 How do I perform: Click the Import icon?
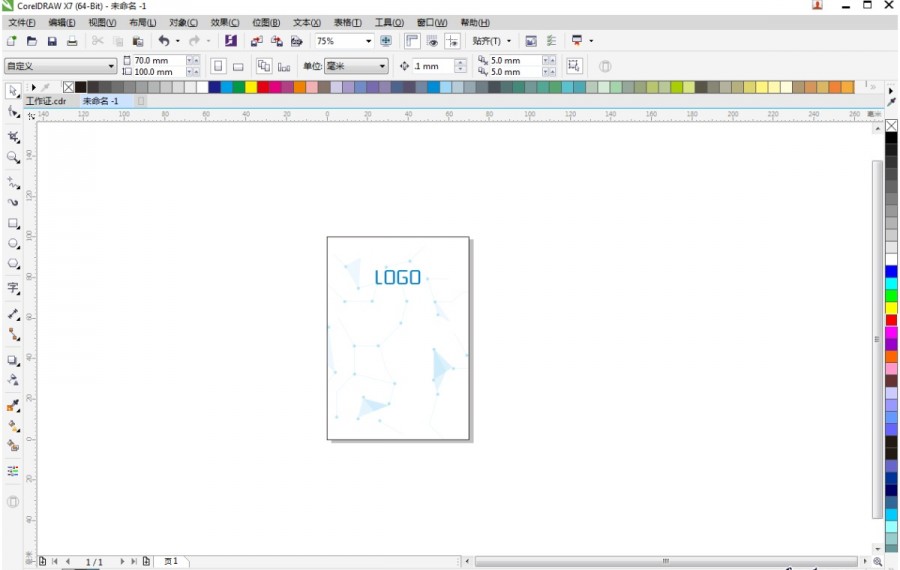pyautogui.click(x=257, y=41)
